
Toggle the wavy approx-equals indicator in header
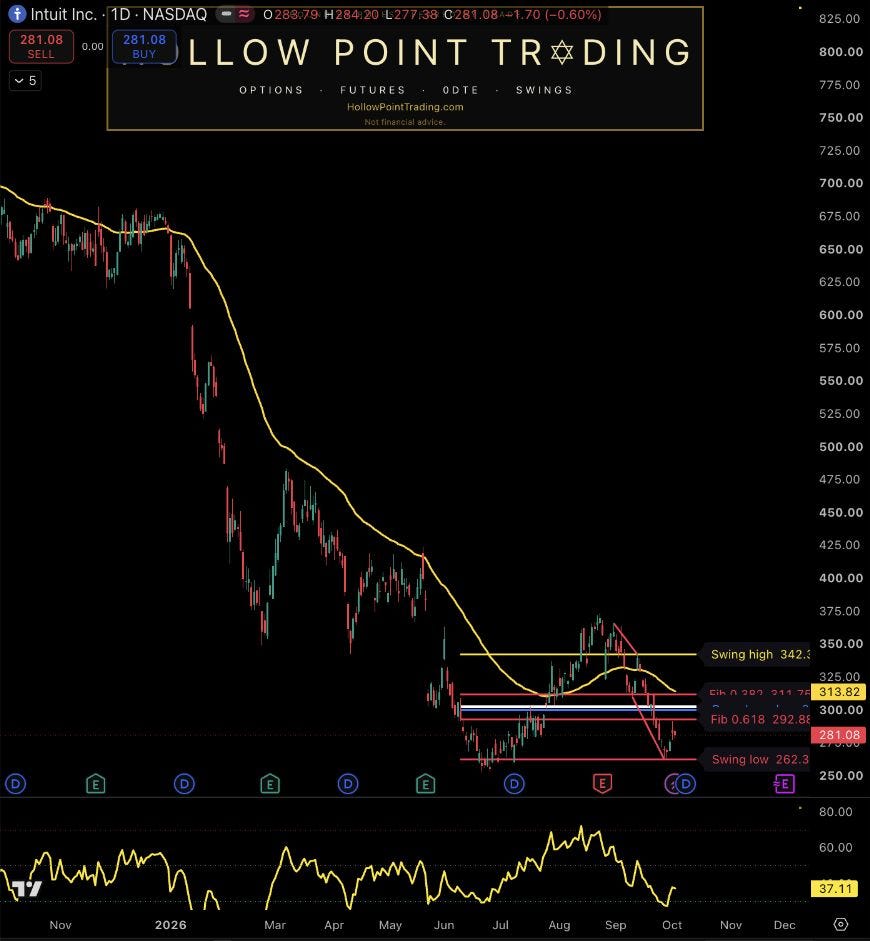coord(244,13)
